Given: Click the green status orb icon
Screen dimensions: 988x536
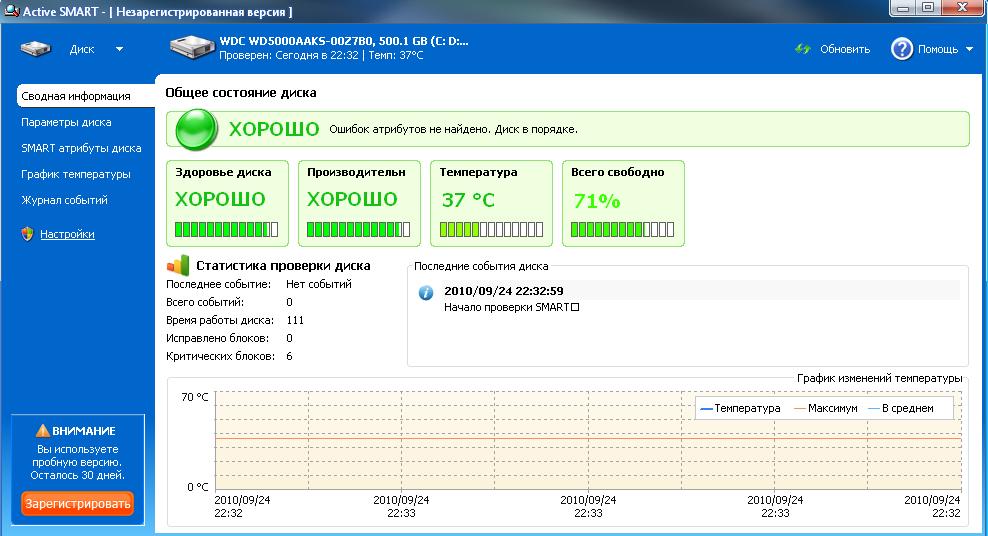Looking at the screenshot, I should point(196,129).
